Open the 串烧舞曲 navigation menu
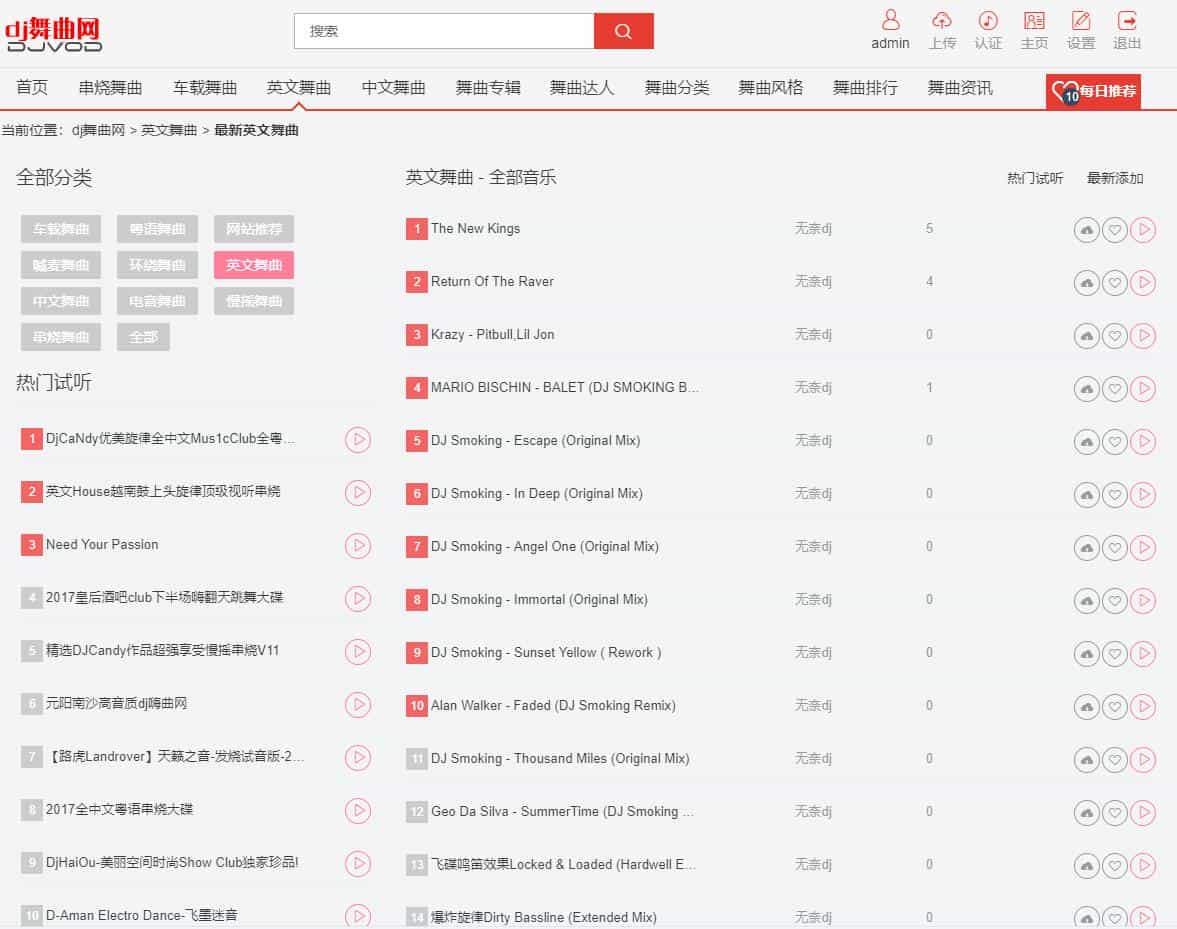This screenshot has height=929, width=1177. click(110, 88)
